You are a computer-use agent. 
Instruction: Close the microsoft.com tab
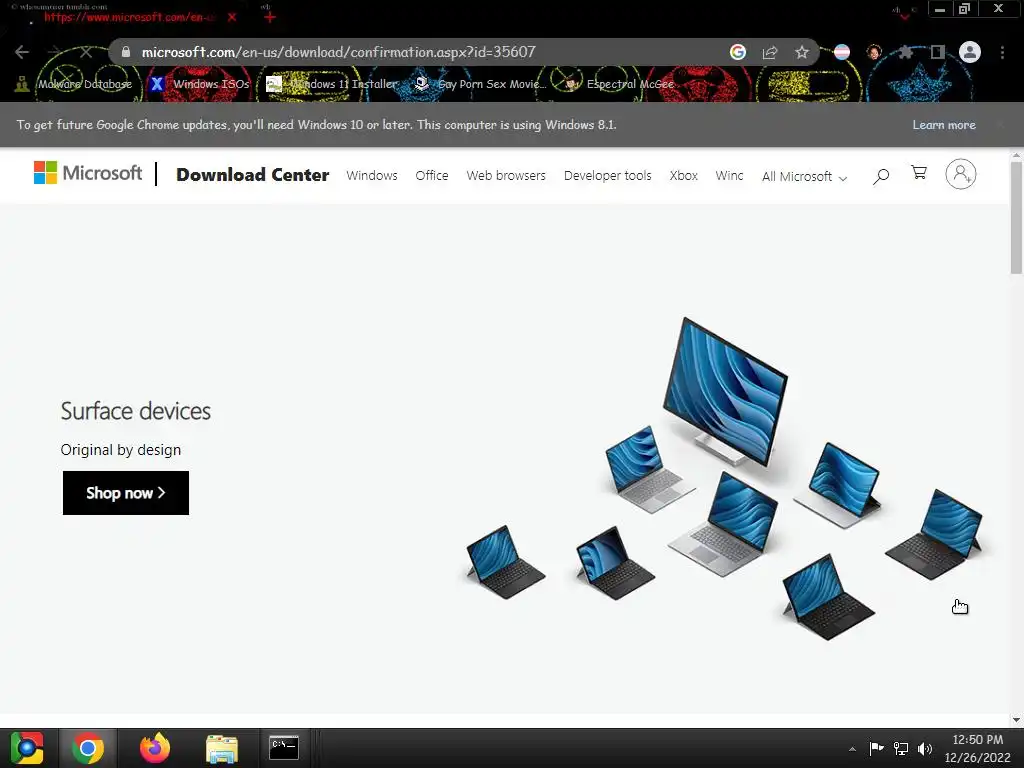(232, 17)
